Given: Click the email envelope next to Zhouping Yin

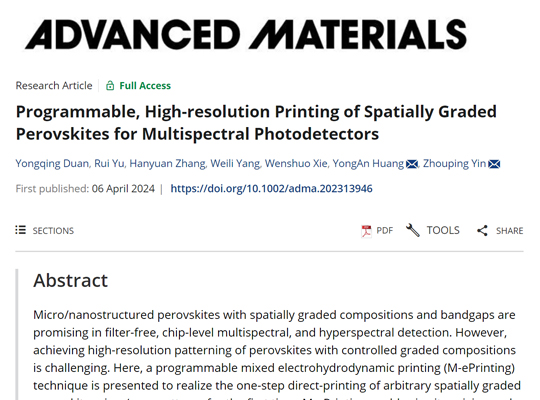Looking at the screenshot, I should point(494,164).
